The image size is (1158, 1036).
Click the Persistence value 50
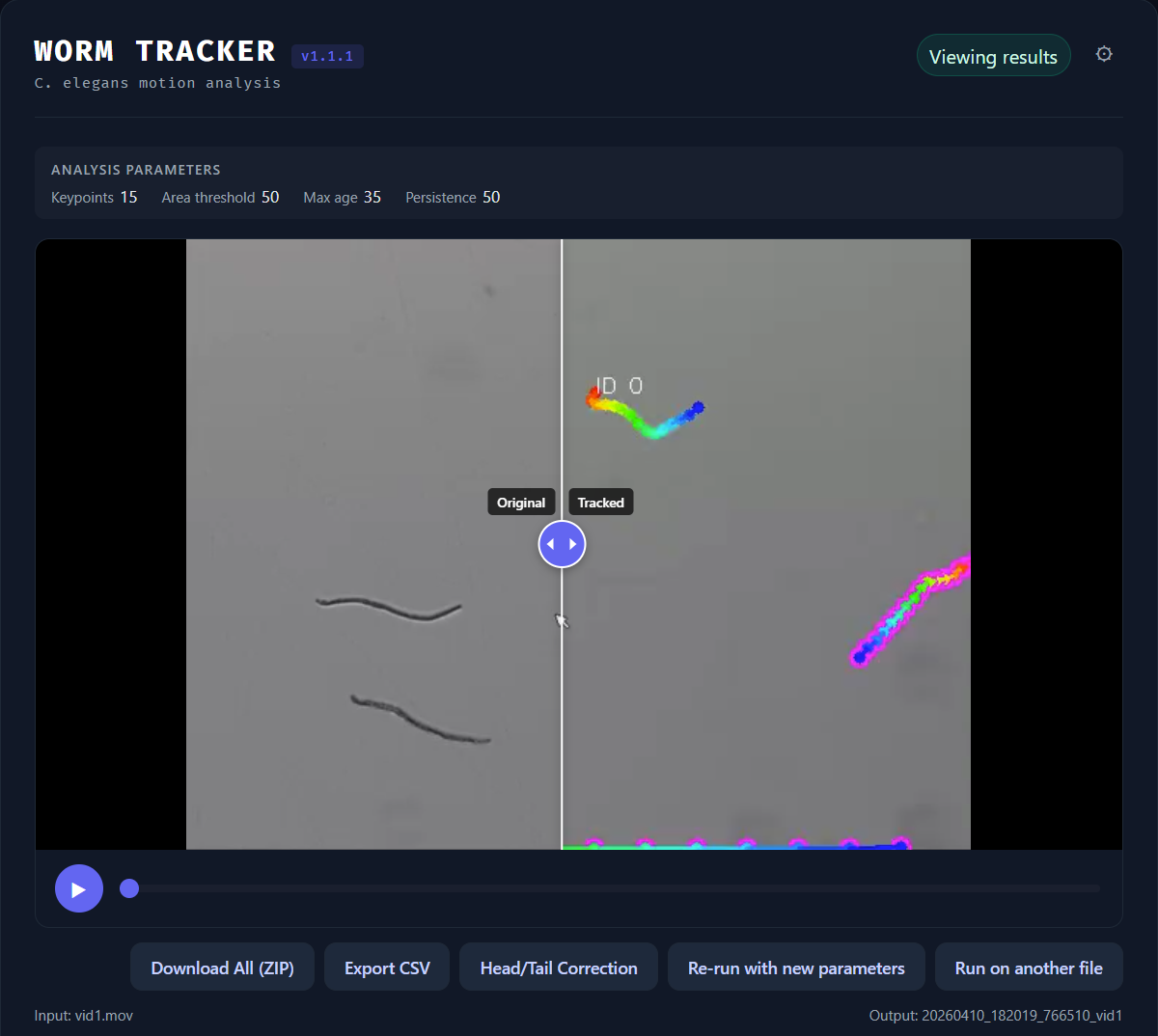[491, 197]
